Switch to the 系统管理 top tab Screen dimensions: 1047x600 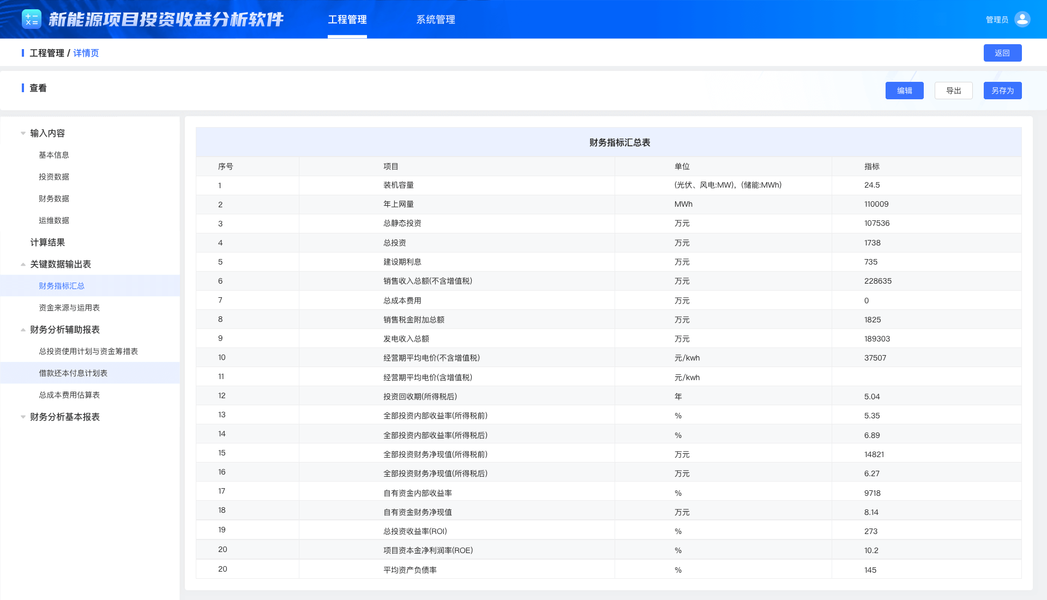(x=435, y=19)
